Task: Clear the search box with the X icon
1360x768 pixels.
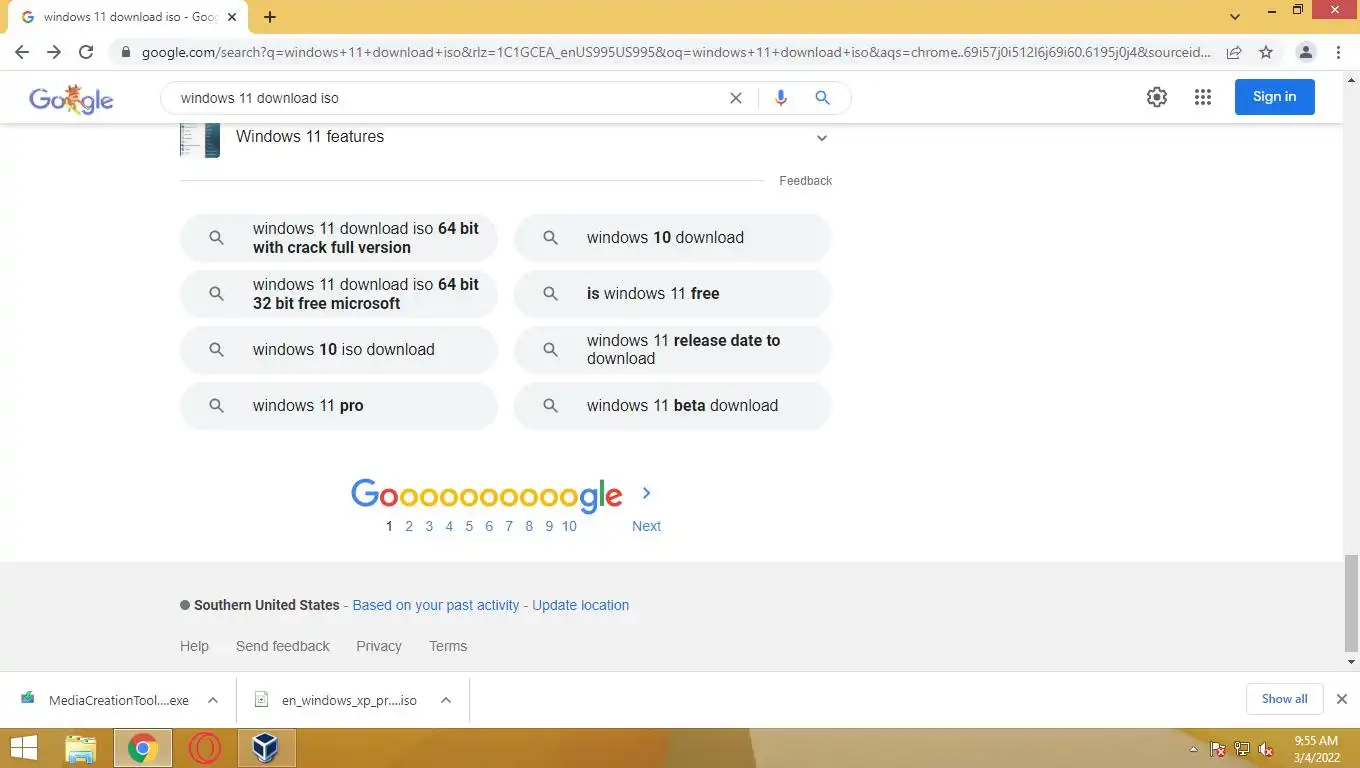Action: (x=736, y=98)
